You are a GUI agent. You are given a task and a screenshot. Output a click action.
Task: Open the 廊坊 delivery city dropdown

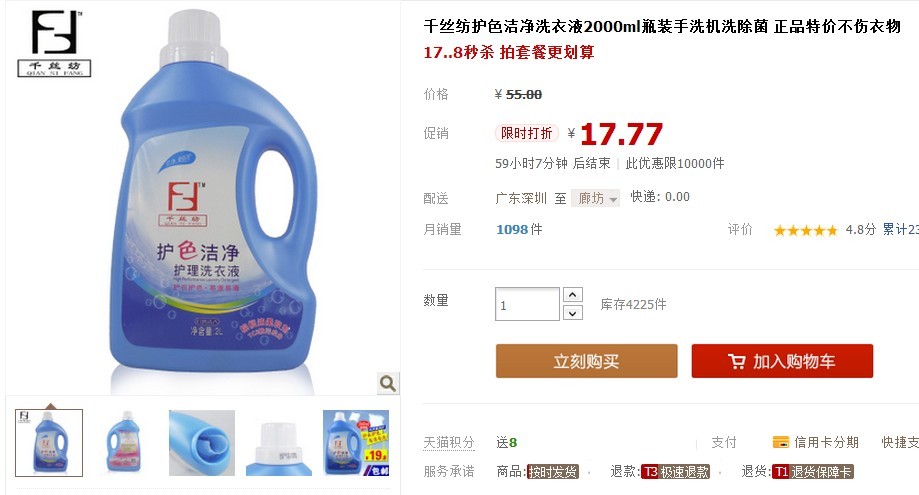point(595,199)
